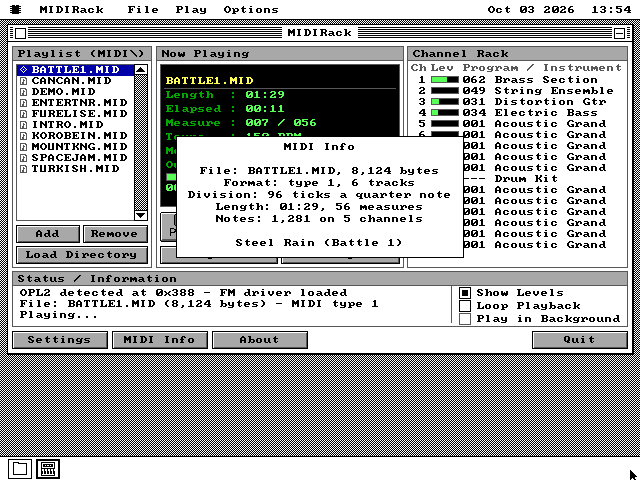640x480 pixels.
Task: Click the file icon beside TURKISH.MID
Action: point(23,169)
